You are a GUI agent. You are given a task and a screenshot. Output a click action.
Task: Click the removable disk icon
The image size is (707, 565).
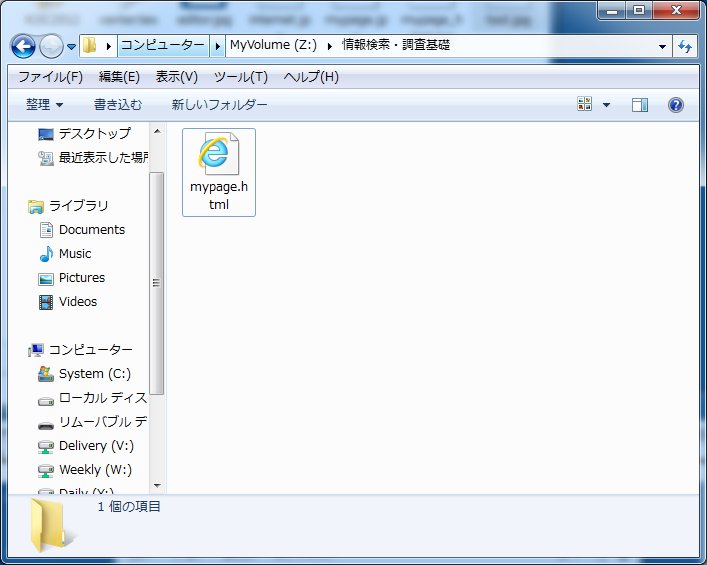[46, 425]
